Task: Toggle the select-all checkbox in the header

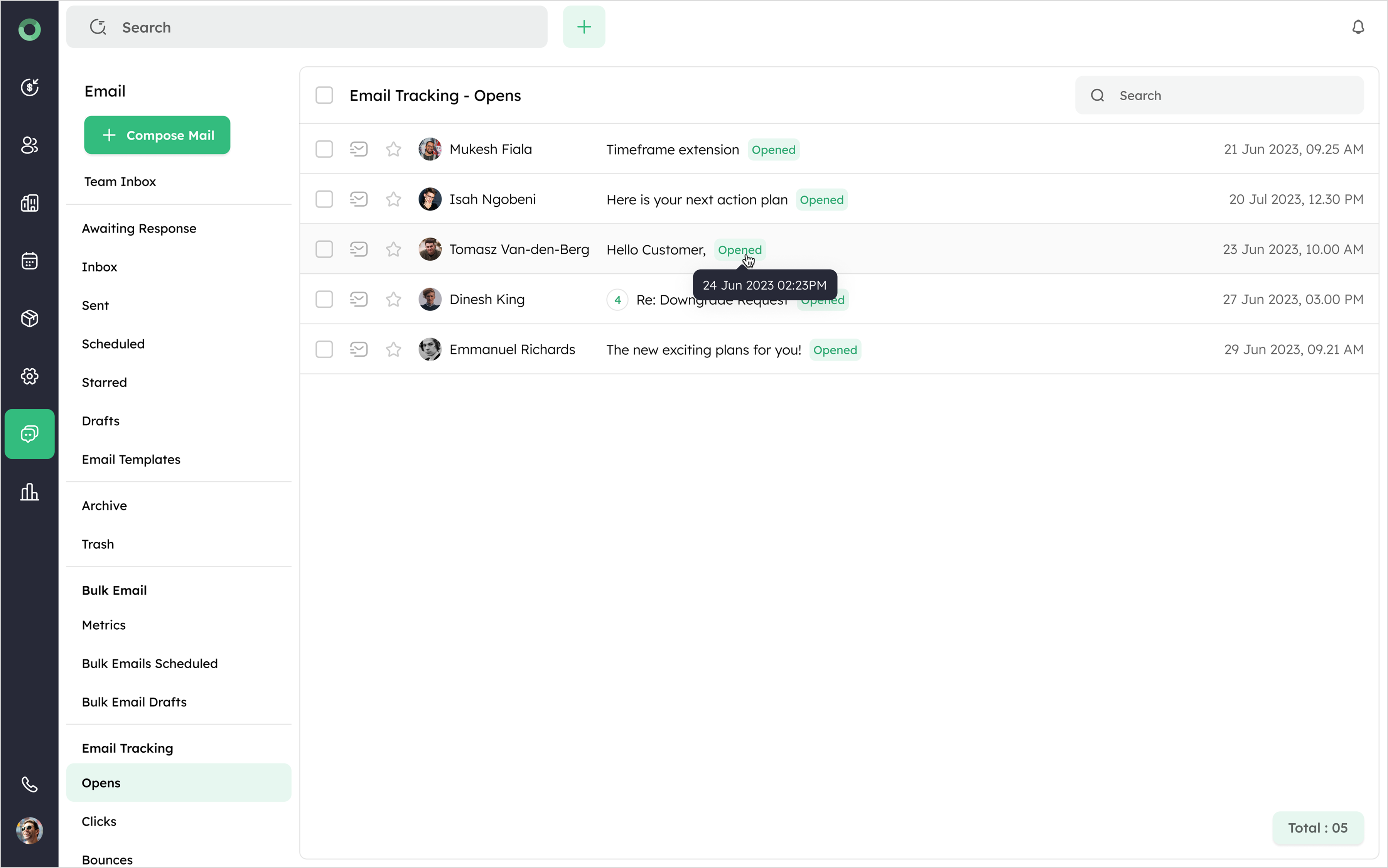Action: [324, 95]
